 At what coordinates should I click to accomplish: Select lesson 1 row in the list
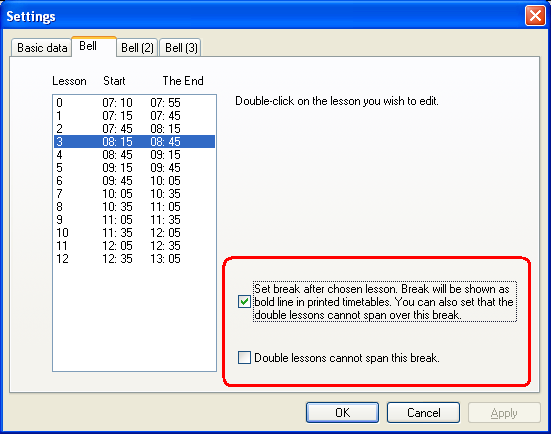coord(134,116)
